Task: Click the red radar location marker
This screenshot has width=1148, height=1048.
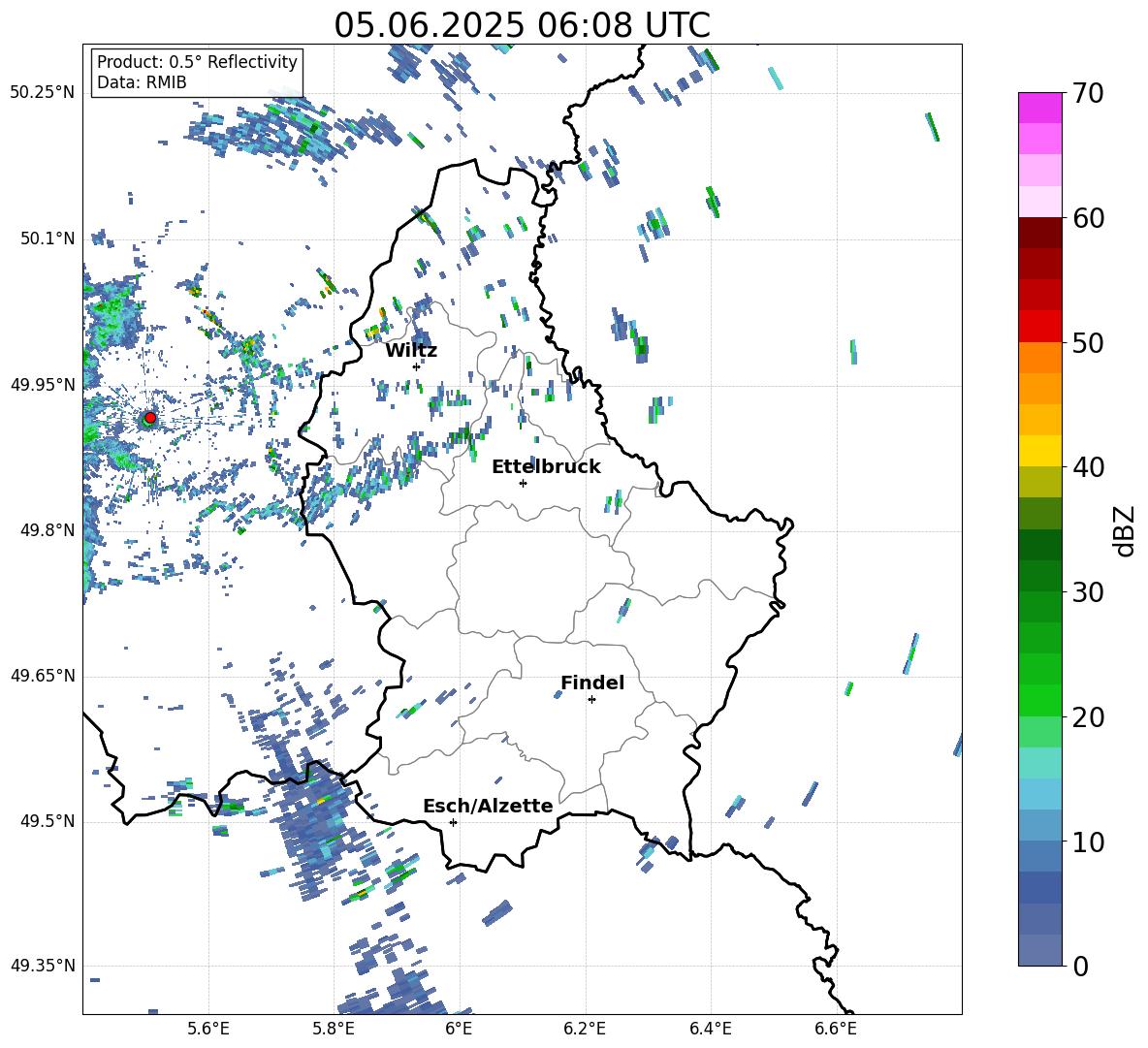Action: coord(150,418)
